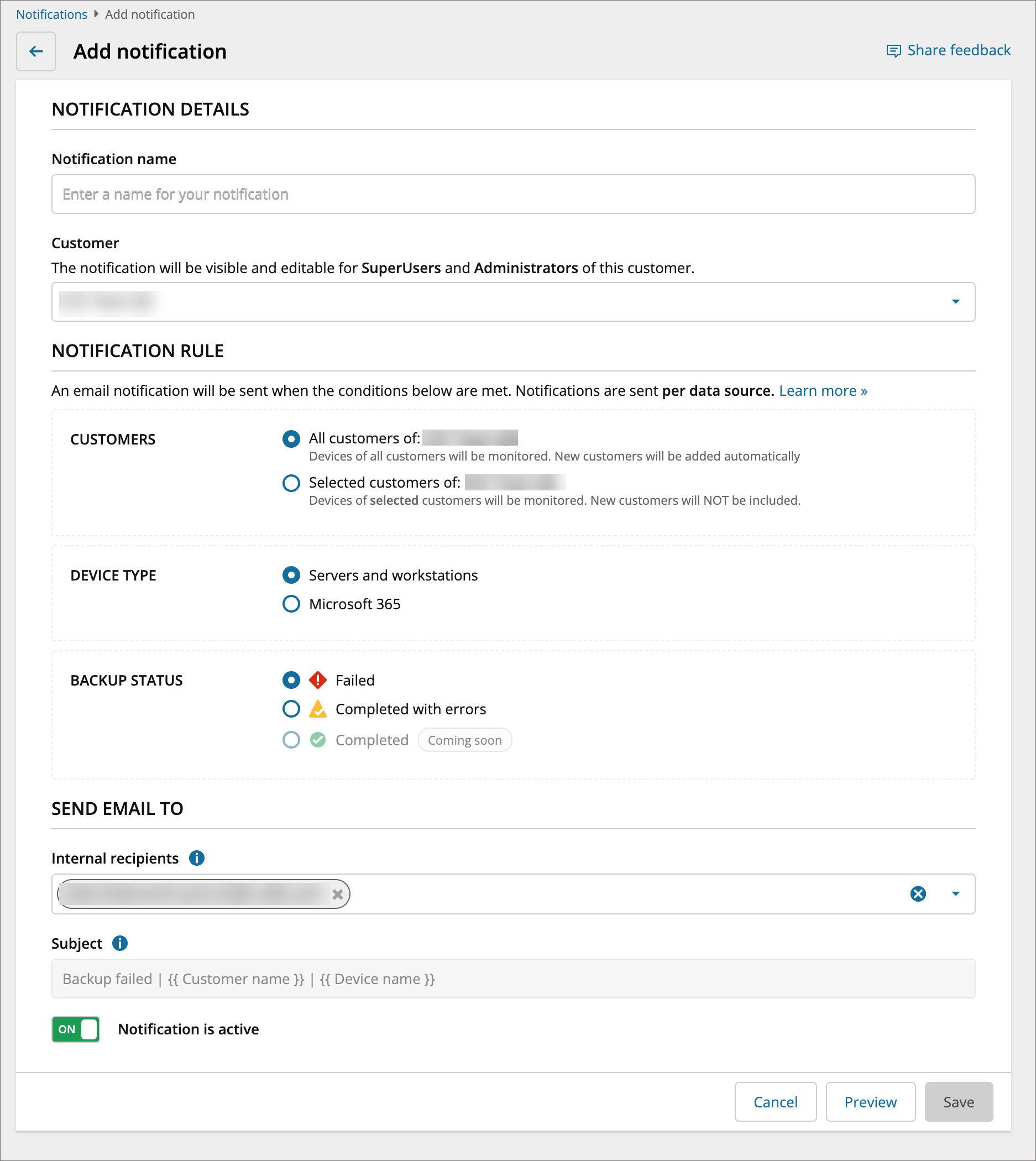This screenshot has width=1036, height=1161.
Task: Click the Subject info icon
Action: (x=120, y=943)
